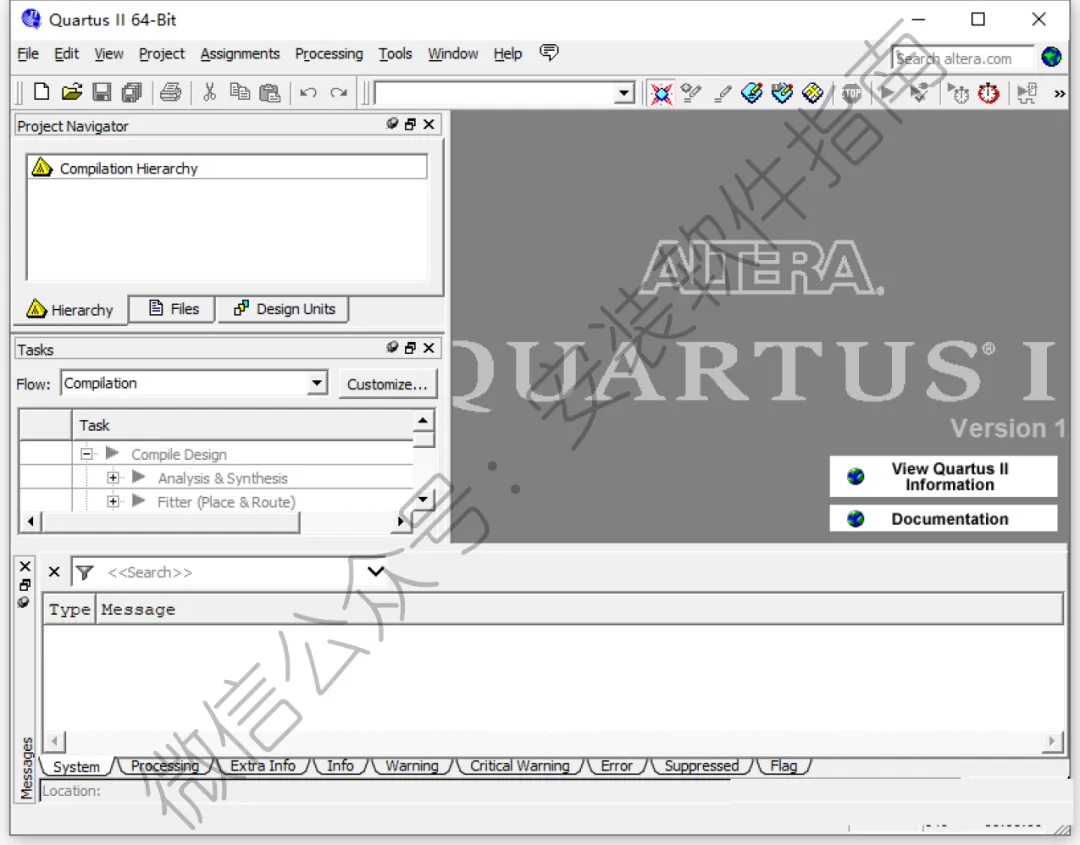Click the New file icon
Viewport: 1080px width, 845px height.
tap(41, 92)
